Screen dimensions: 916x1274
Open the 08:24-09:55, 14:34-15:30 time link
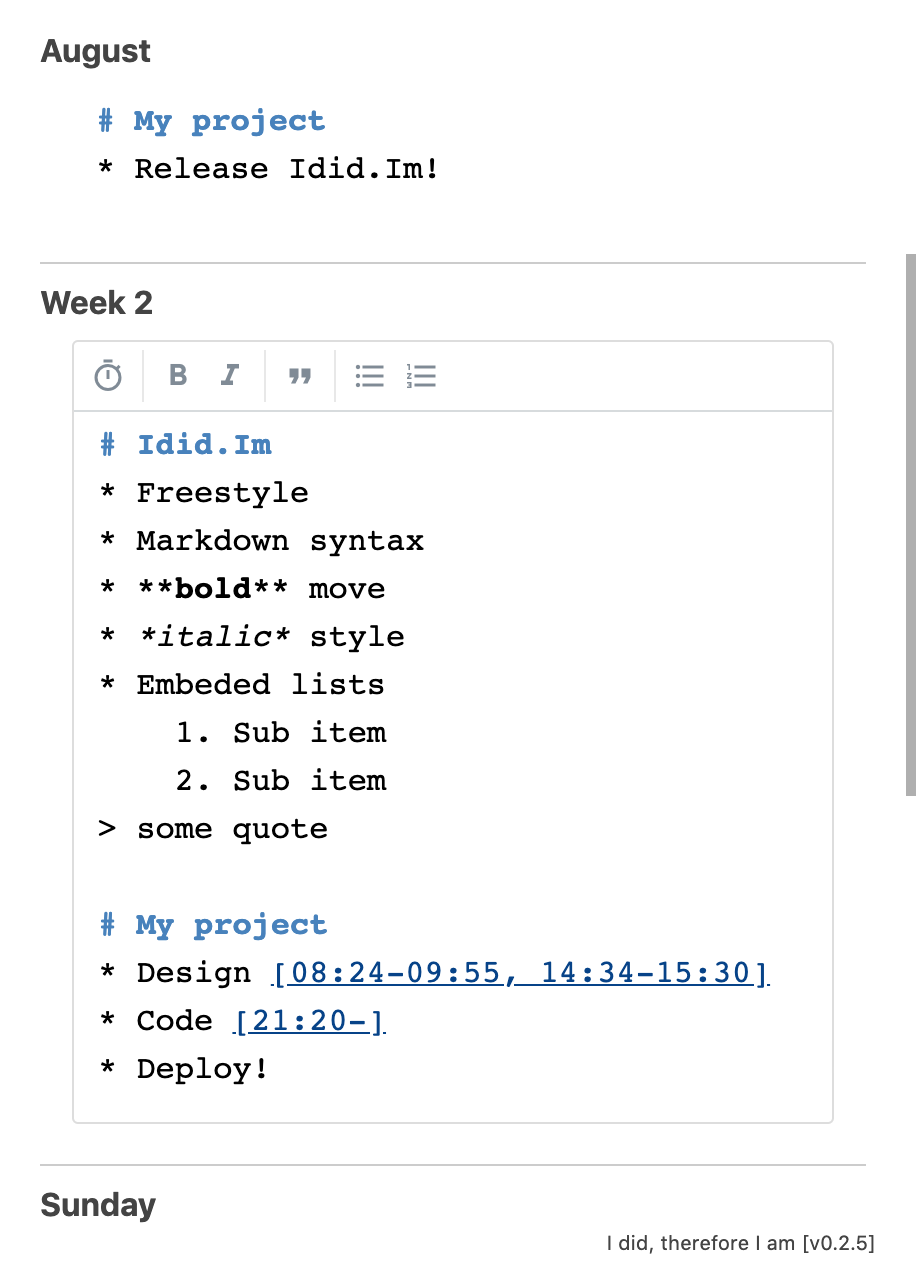point(520,973)
